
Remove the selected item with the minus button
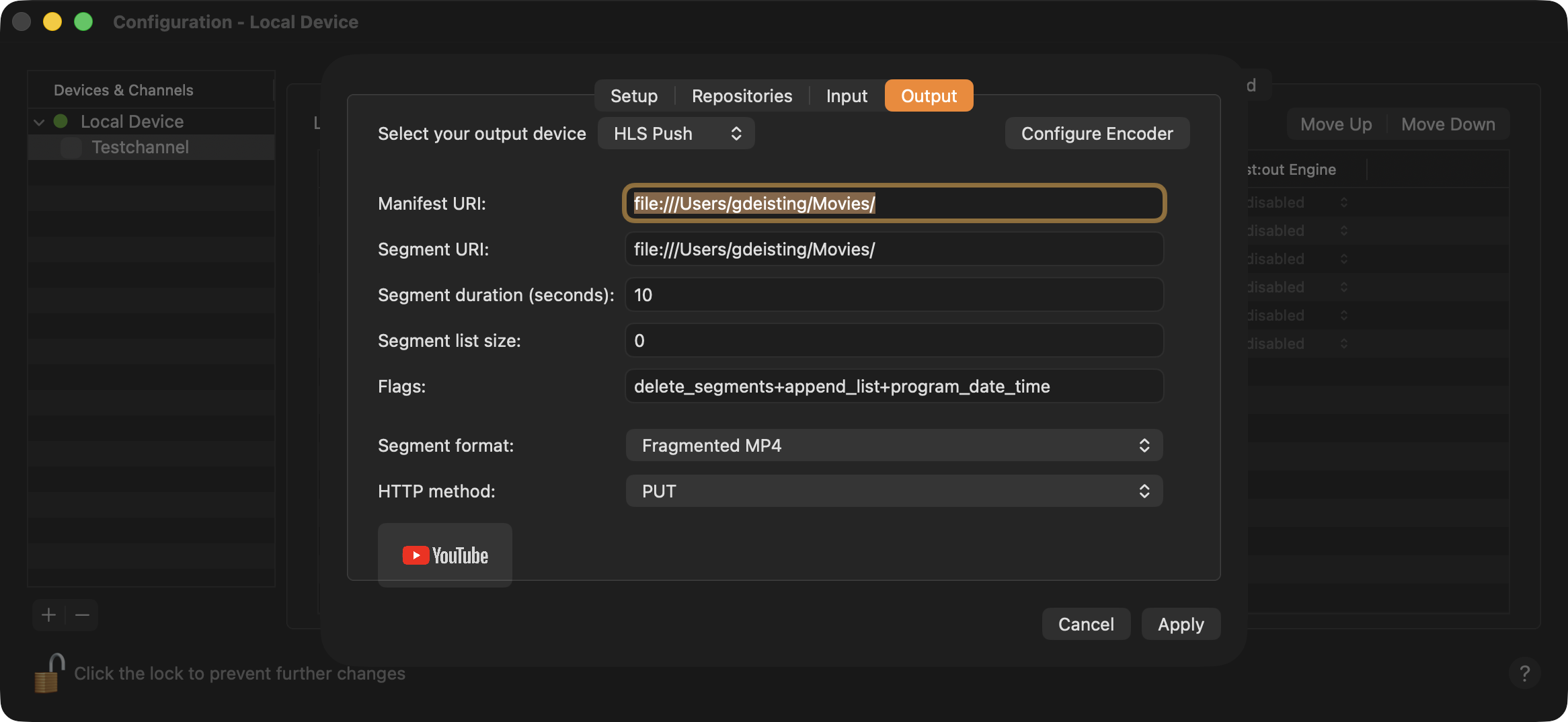(82, 615)
